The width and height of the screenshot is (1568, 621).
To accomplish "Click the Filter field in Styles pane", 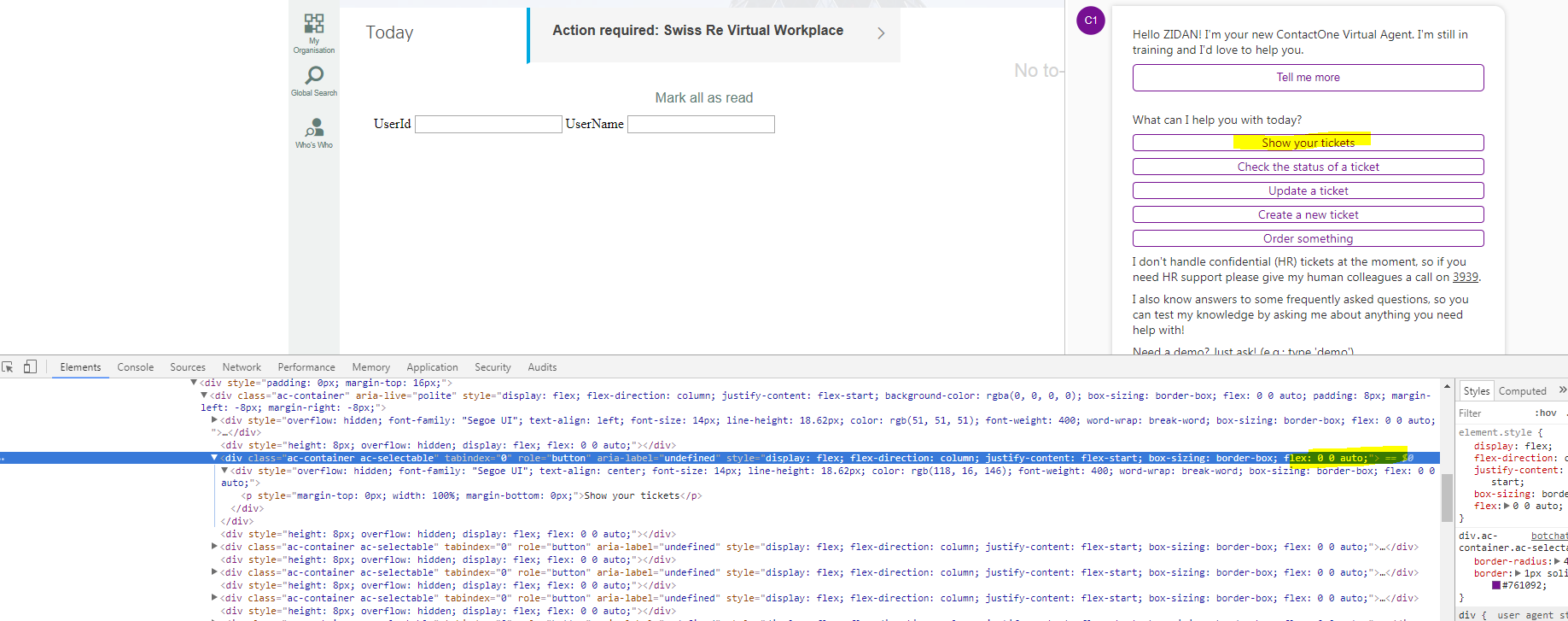I will click(x=1494, y=413).
